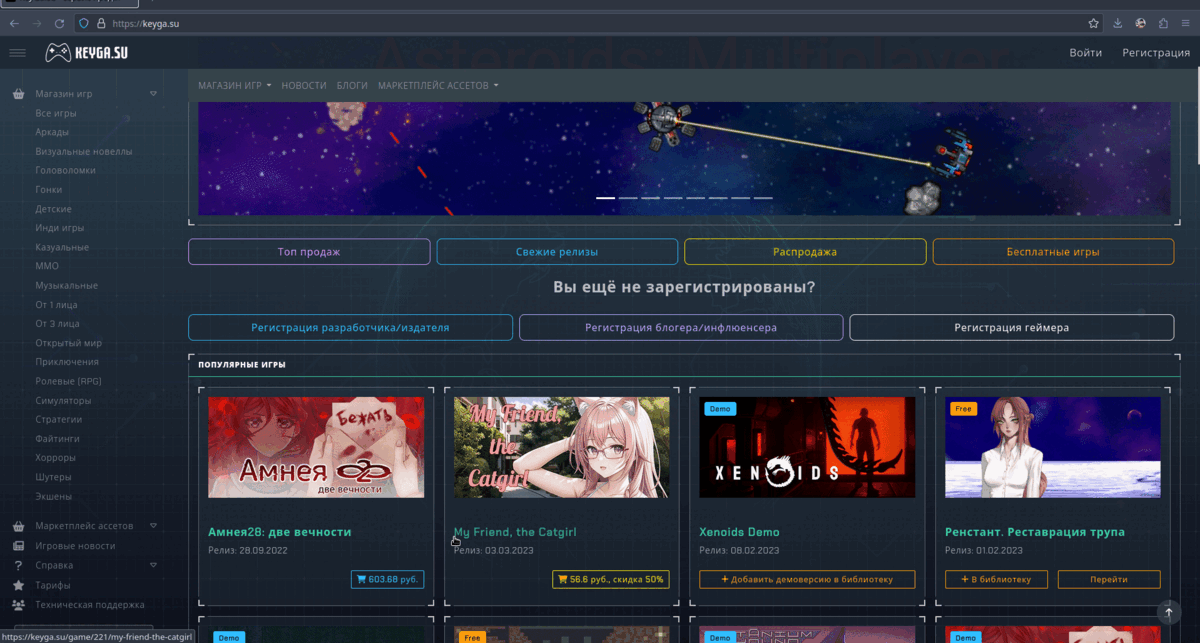
Task: Click the Demo badge on Xenoids card
Action: coord(720,408)
